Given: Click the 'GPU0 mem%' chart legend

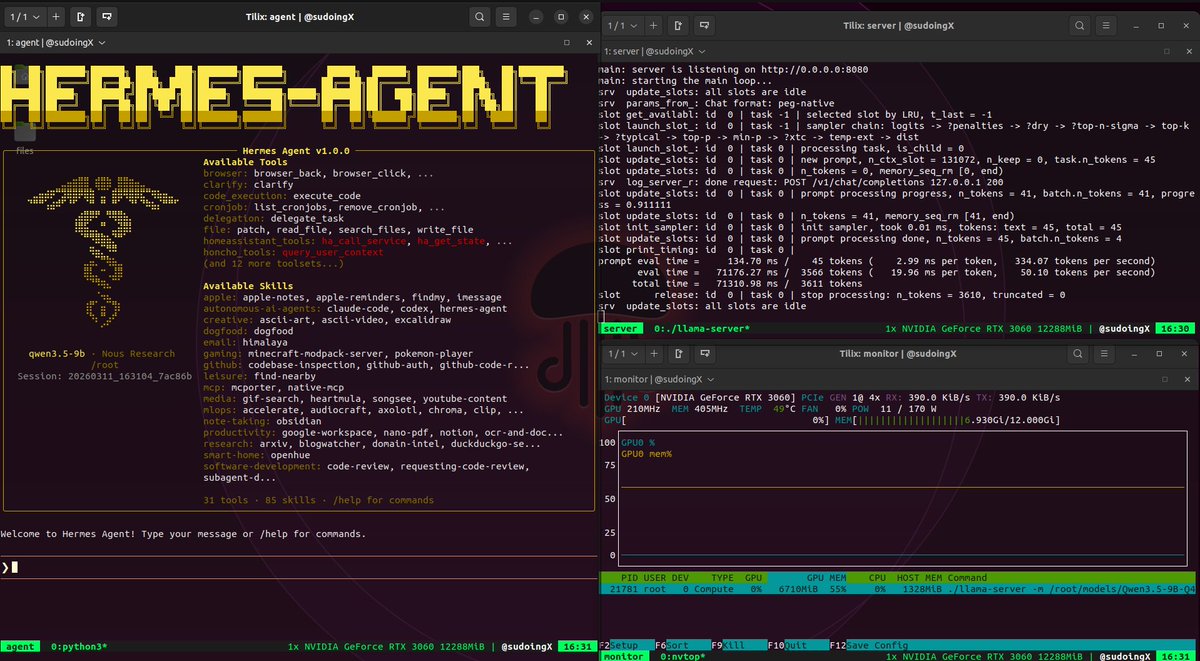Looking at the screenshot, I should coord(646,454).
